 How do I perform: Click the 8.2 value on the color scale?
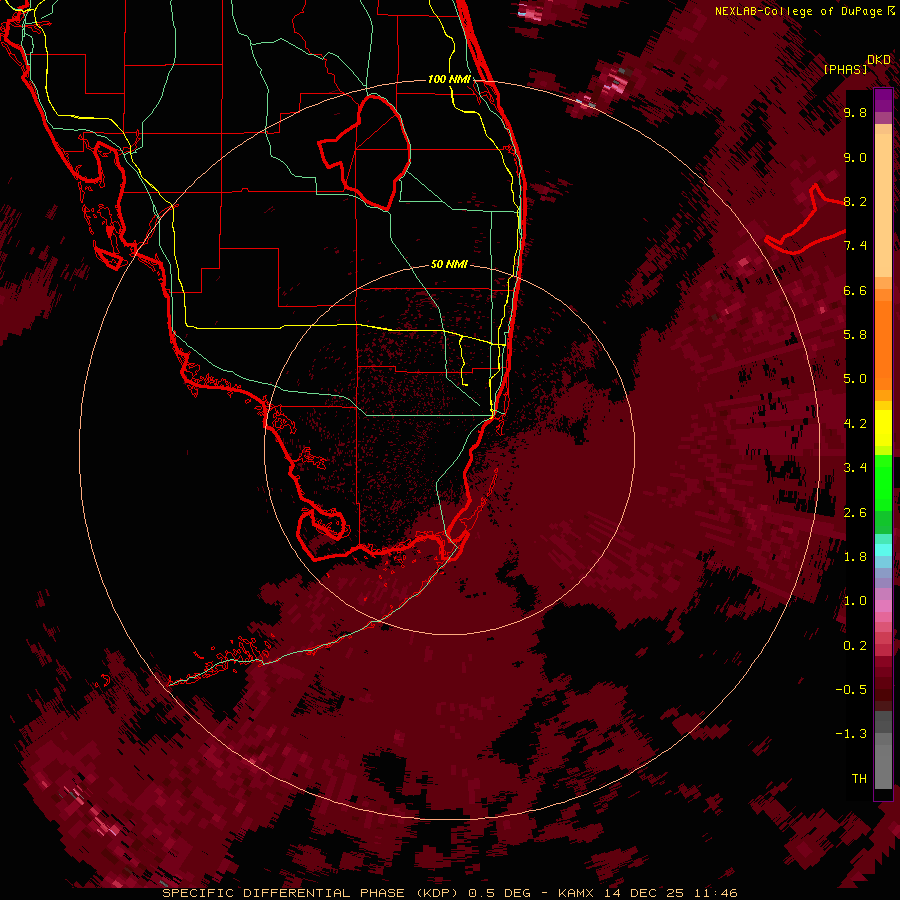[855, 201]
